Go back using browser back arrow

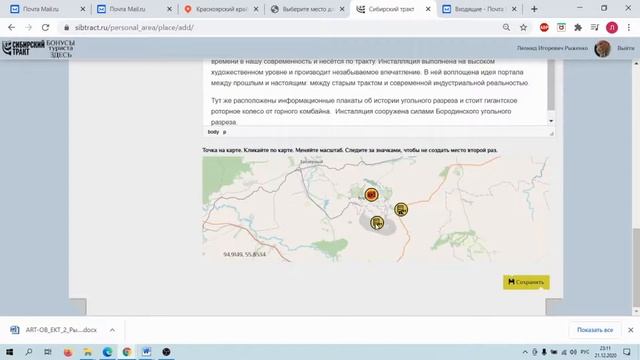click(x=11, y=27)
